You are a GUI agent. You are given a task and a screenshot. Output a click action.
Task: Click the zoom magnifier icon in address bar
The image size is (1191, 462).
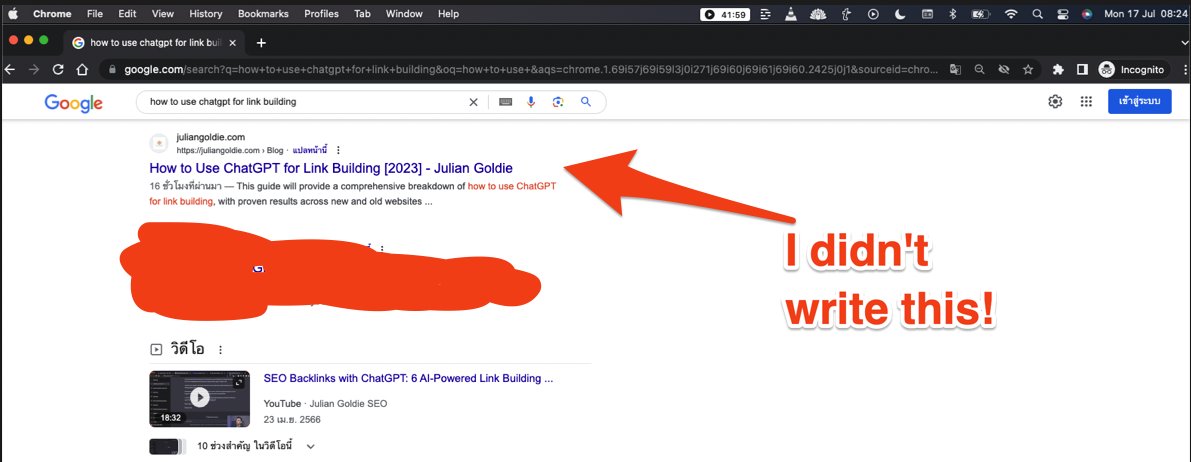979,69
